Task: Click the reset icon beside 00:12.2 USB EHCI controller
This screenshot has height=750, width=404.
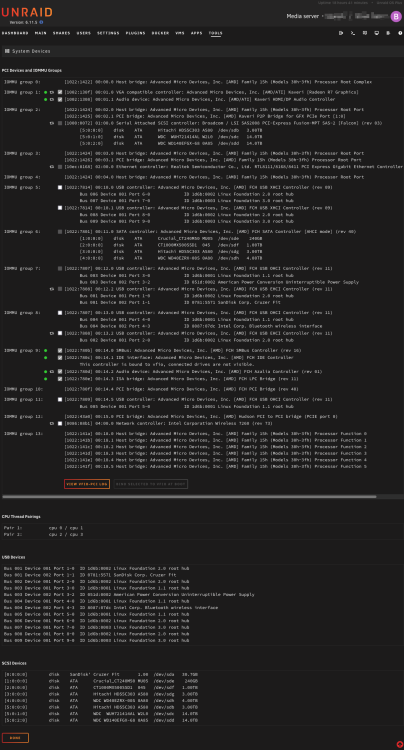Action: tap(52, 289)
